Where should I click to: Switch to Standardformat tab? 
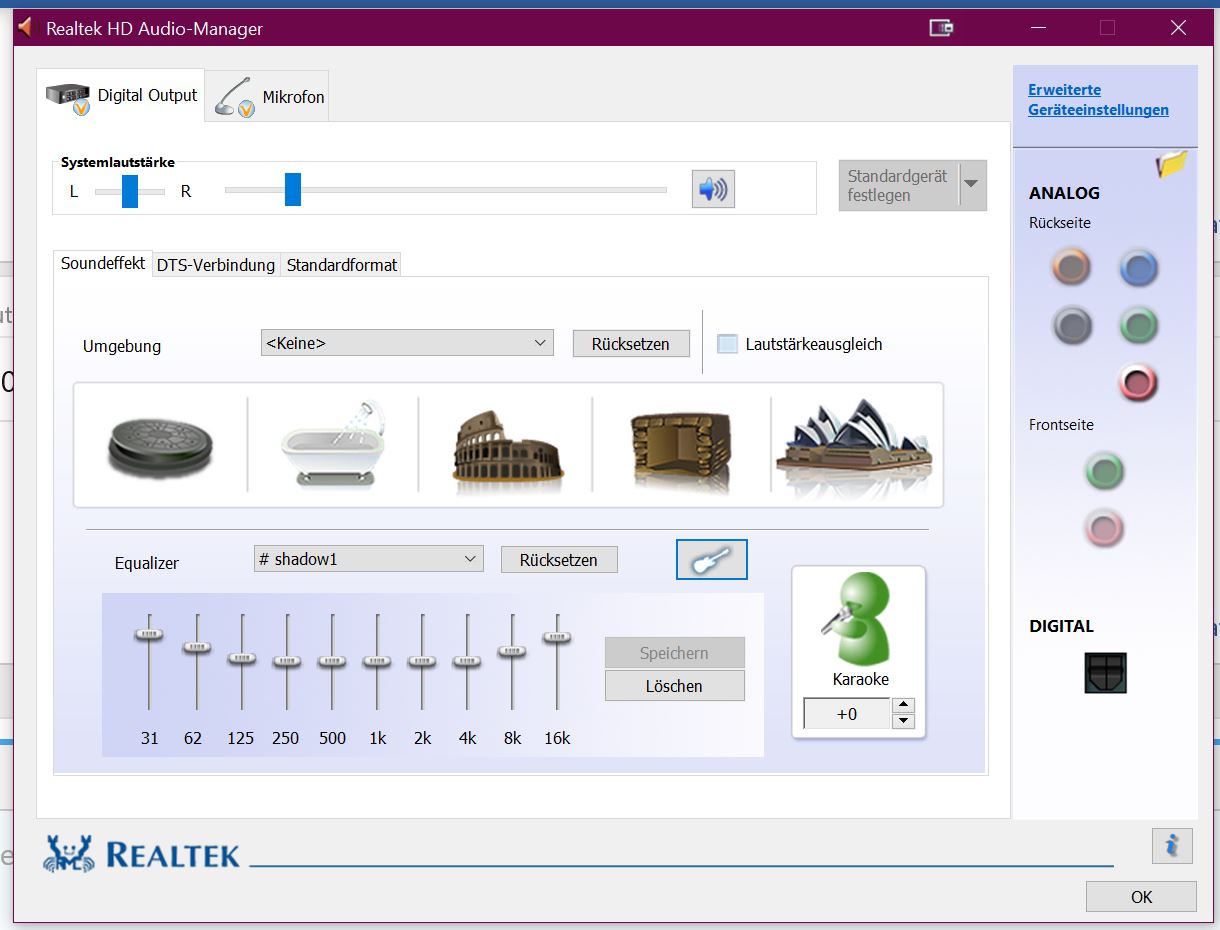coord(342,265)
